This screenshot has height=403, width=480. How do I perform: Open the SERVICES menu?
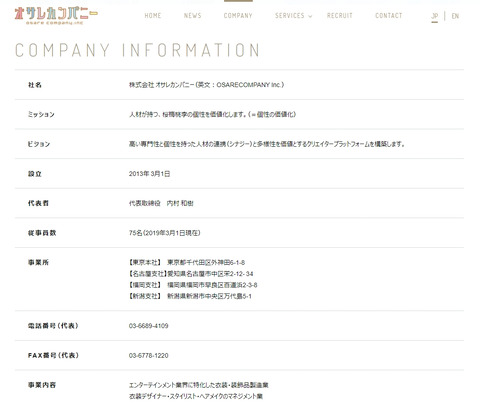[290, 16]
